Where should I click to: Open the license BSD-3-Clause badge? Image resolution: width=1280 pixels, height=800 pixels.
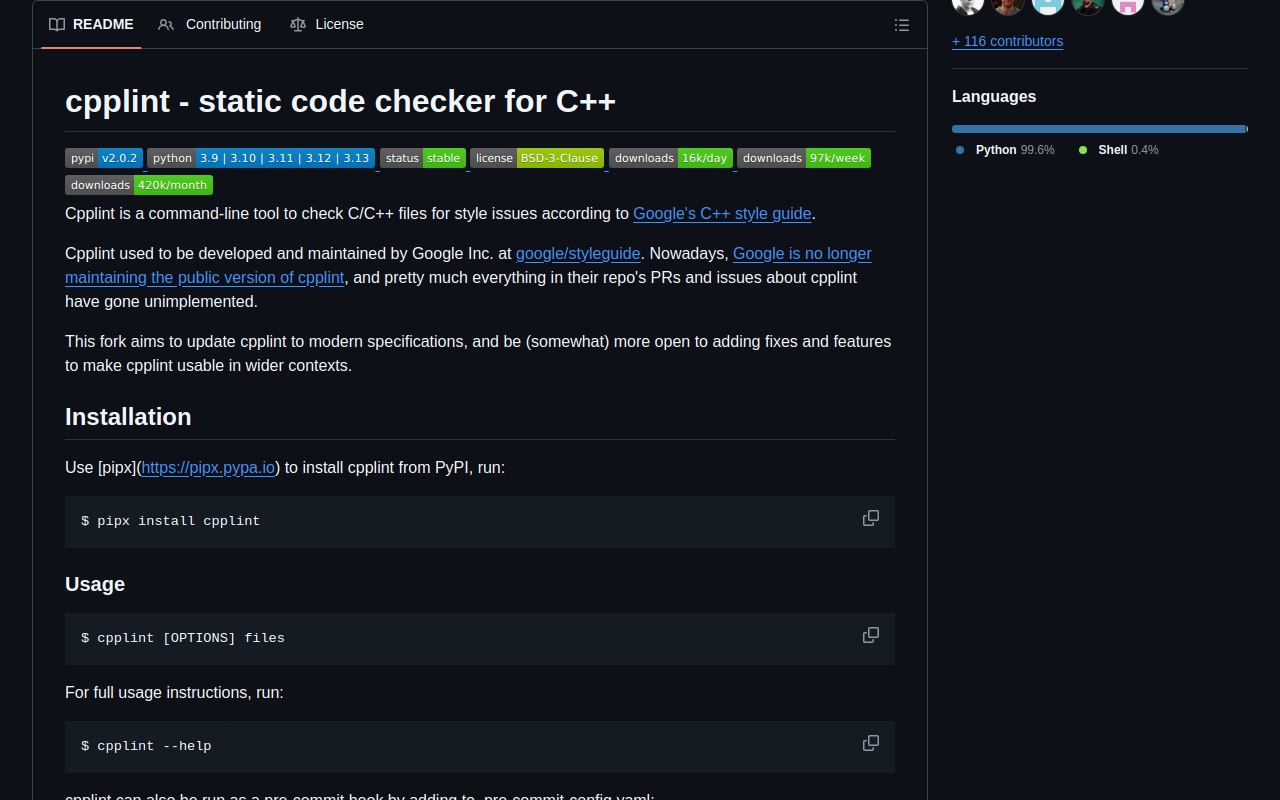click(537, 158)
